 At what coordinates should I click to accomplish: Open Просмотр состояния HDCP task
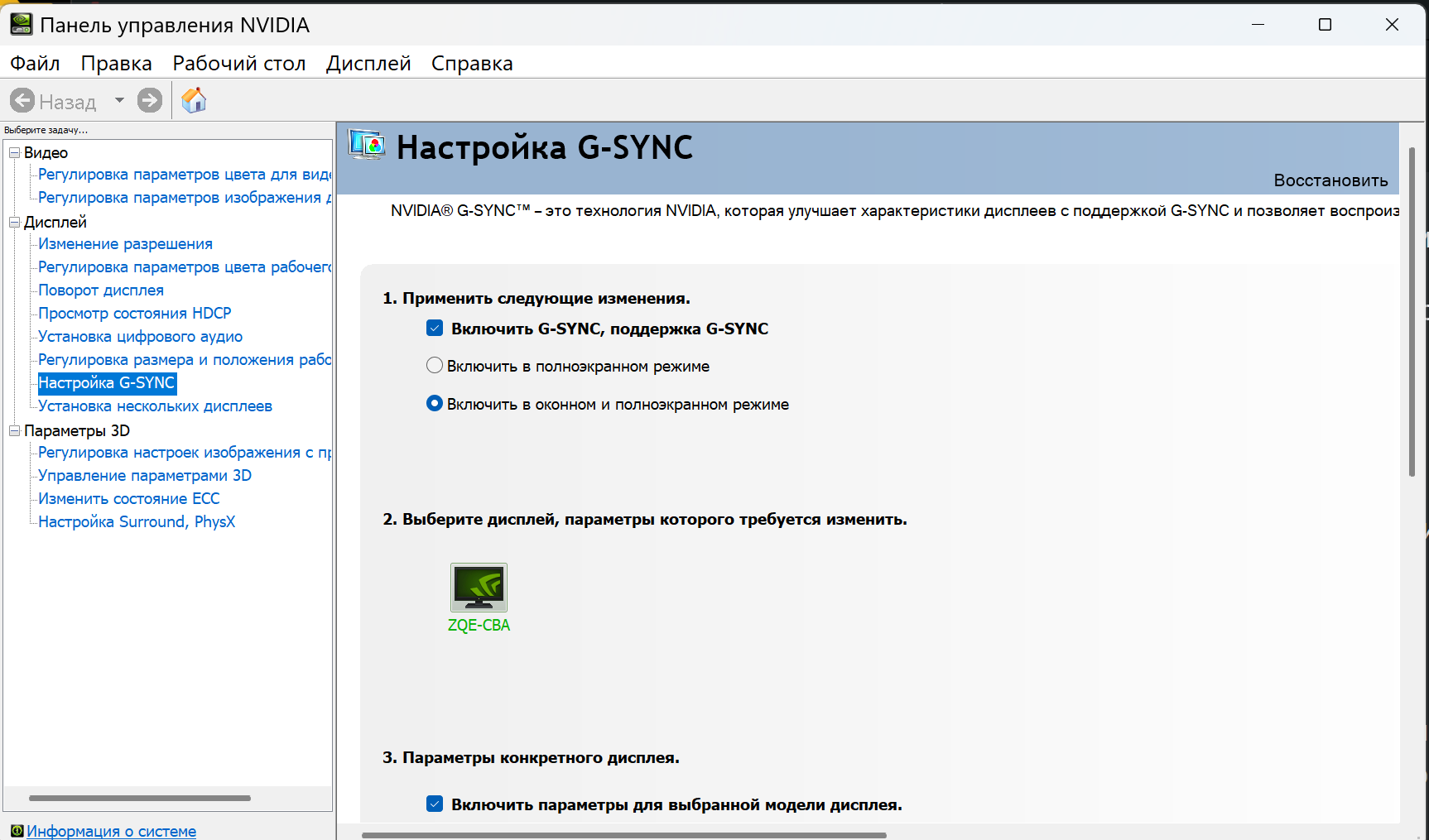pos(135,314)
